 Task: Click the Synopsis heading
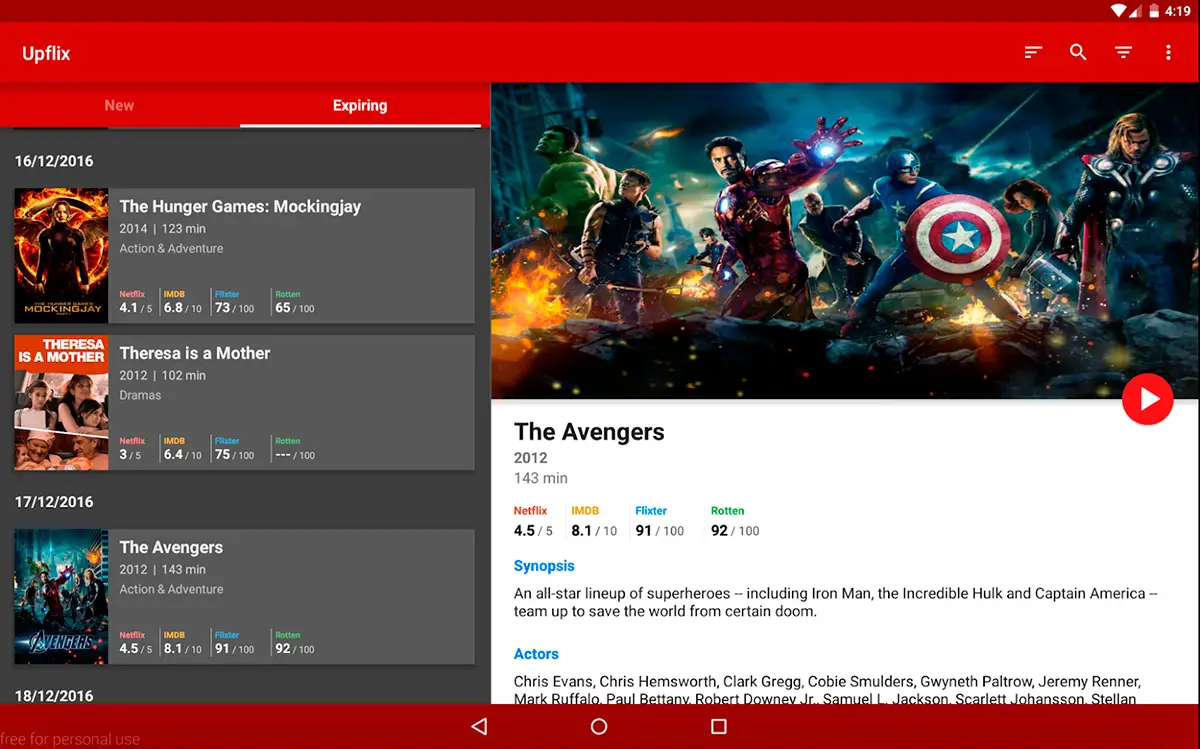(544, 566)
